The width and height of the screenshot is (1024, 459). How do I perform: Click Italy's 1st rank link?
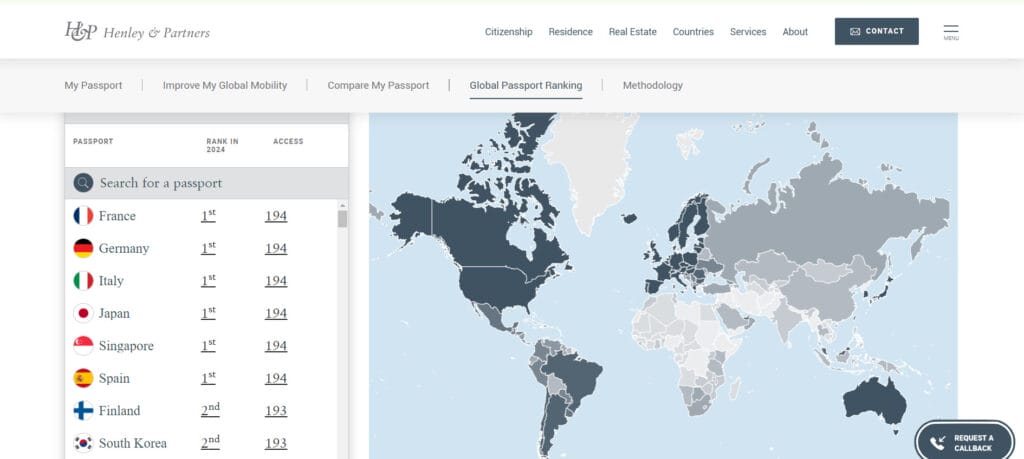208,281
